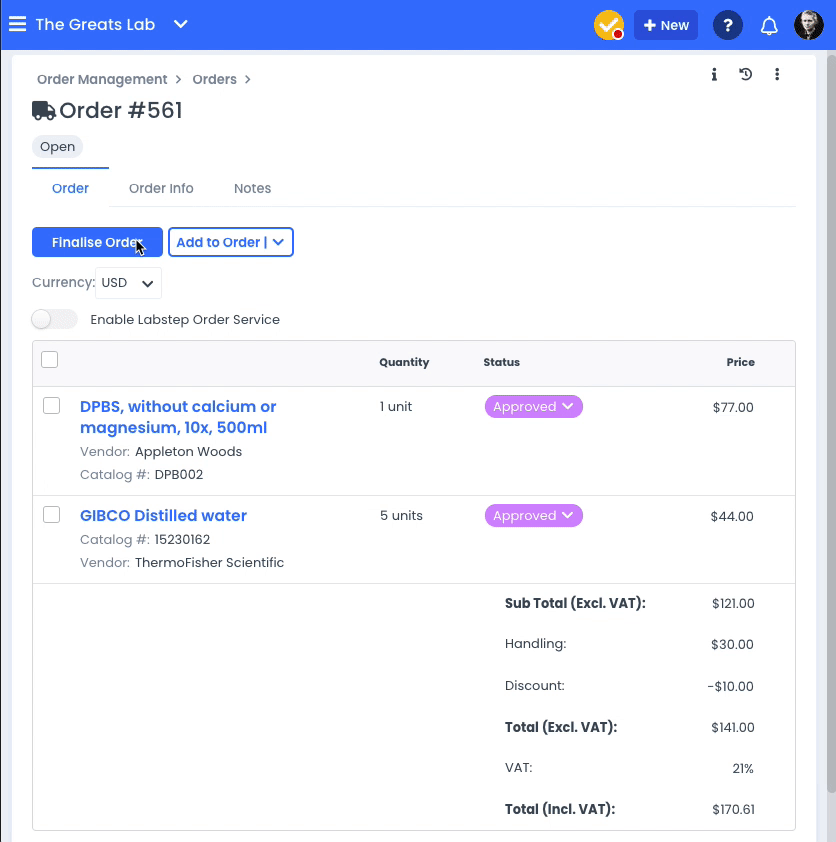
Task: Select the GIBCO Distilled water checkbox
Action: (x=52, y=514)
